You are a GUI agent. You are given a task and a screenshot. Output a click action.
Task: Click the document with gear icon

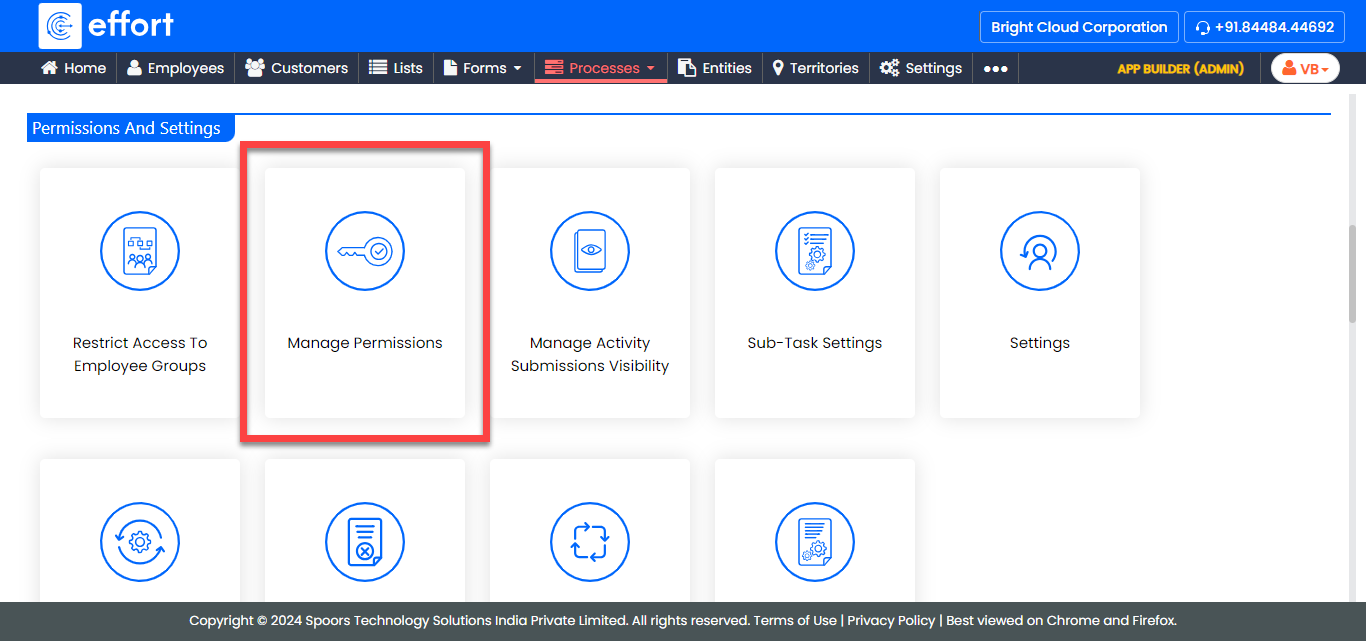coord(815,543)
